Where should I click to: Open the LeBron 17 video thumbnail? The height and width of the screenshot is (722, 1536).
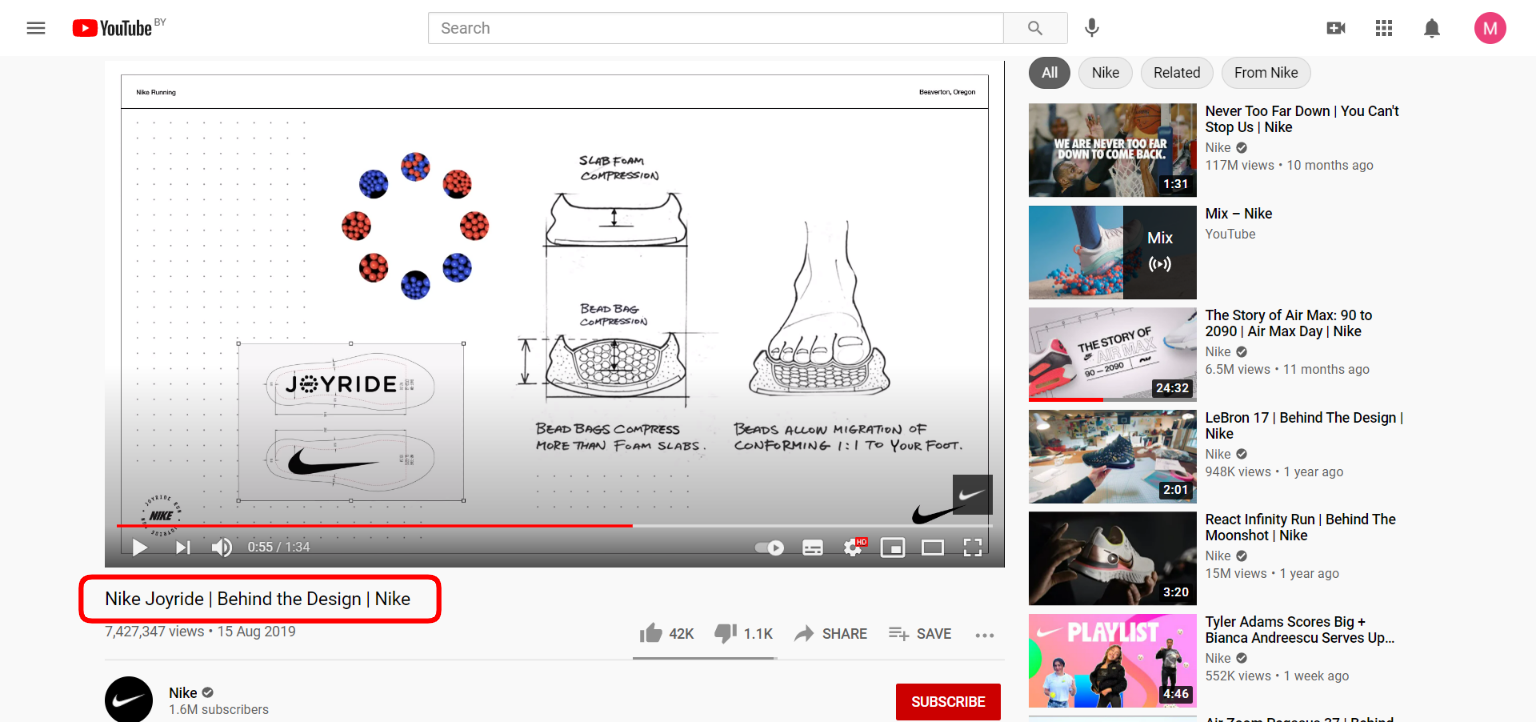point(1112,456)
